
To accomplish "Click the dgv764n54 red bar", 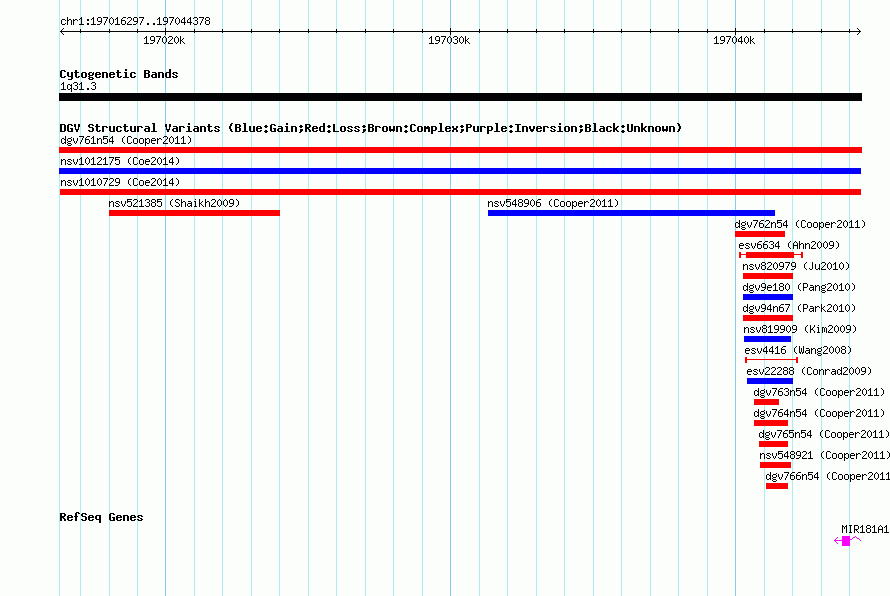I will coord(771,423).
